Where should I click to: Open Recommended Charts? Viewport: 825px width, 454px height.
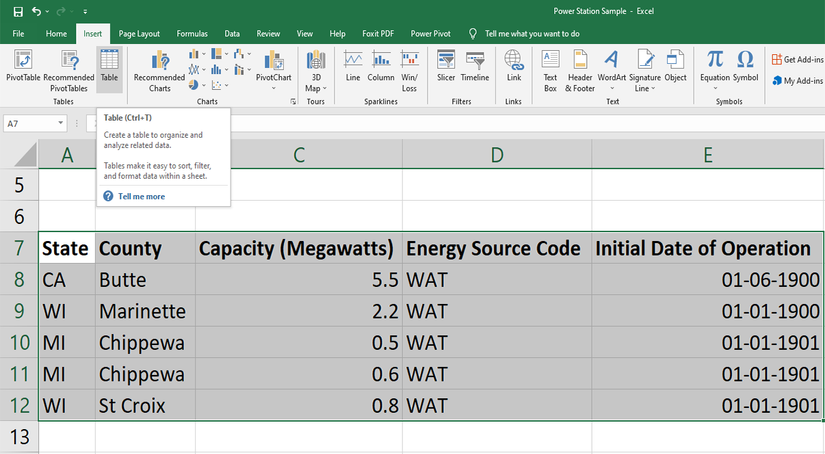(x=159, y=71)
